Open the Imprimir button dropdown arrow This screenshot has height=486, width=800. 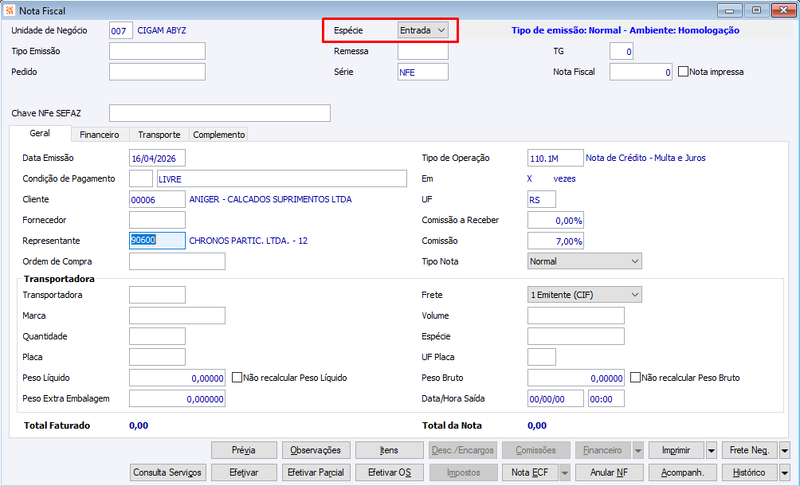click(x=711, y=450)
